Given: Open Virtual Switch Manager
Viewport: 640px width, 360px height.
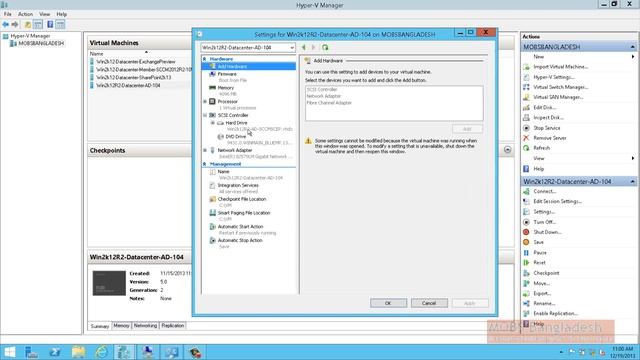Looking at the screenshot, I should pyautogui.click(x=560, y=87).
